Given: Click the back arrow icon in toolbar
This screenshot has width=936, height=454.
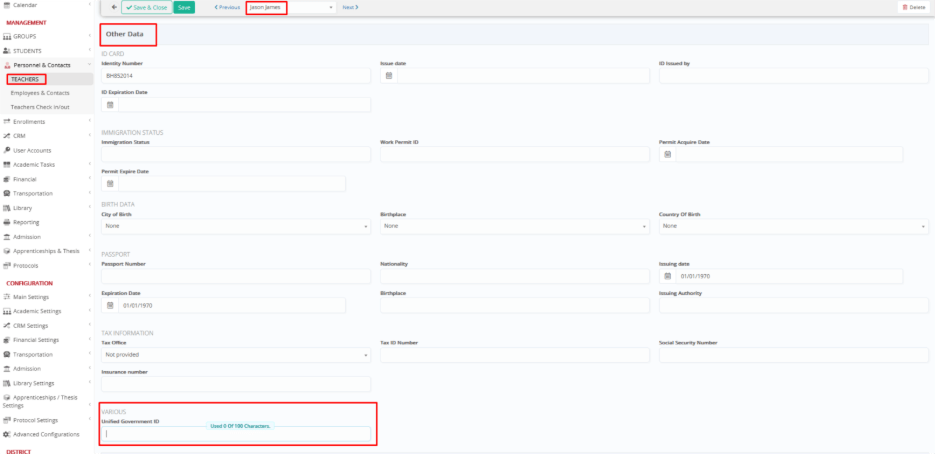Looking at the screenshot, I should [x=113, y=7].
